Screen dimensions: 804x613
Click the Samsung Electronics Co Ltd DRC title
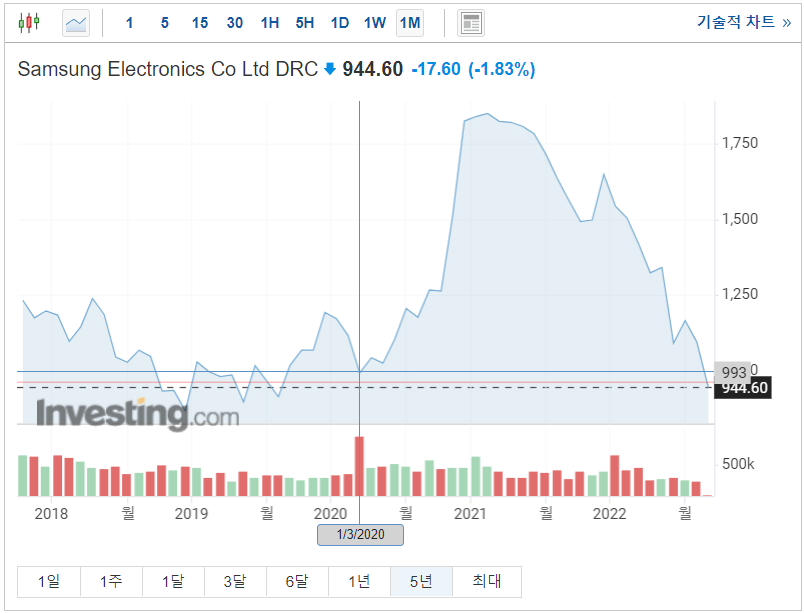168,69
